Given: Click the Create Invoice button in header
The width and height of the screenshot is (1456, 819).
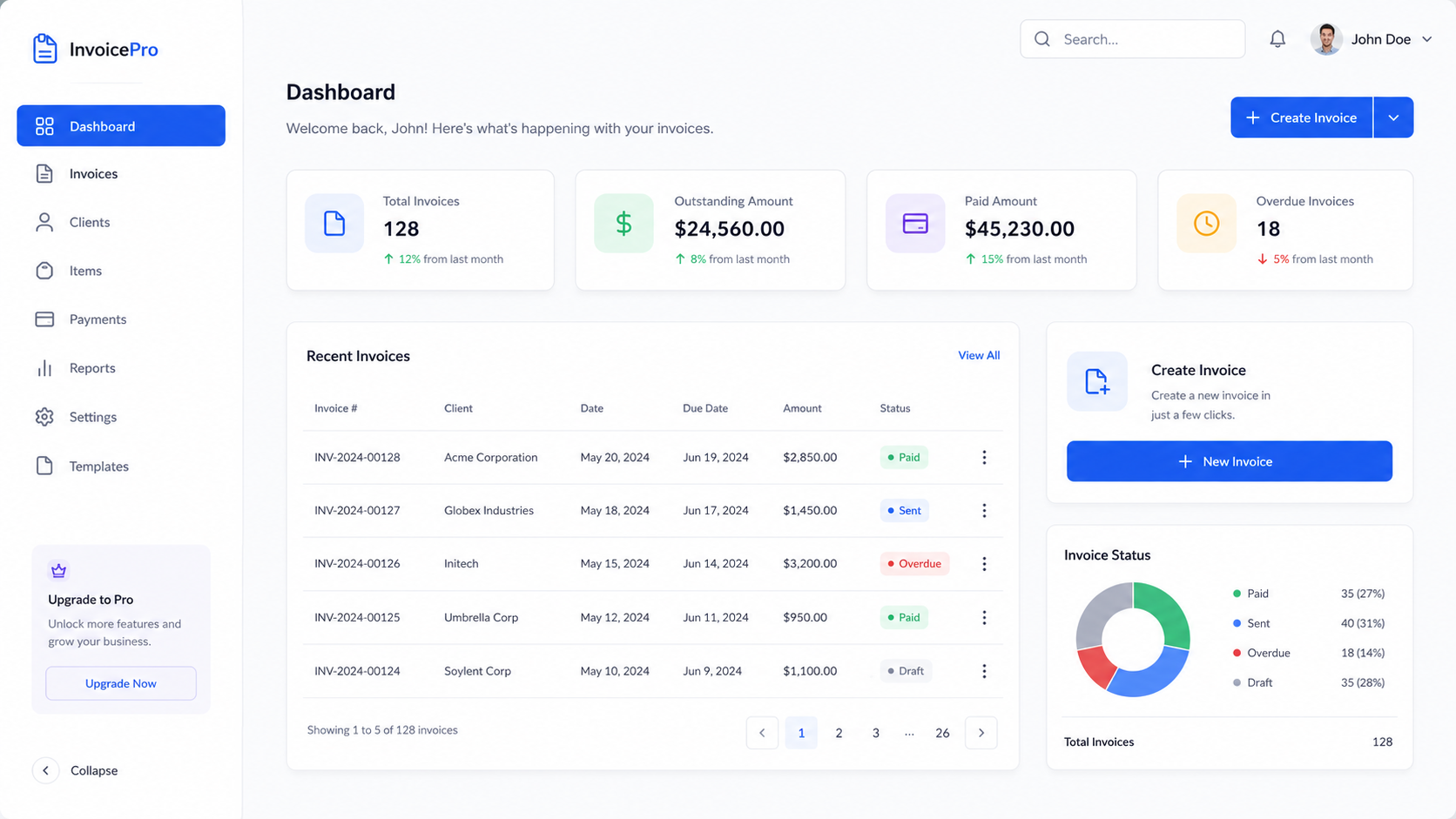Looking at the screenshot, I should (1302, 117).
